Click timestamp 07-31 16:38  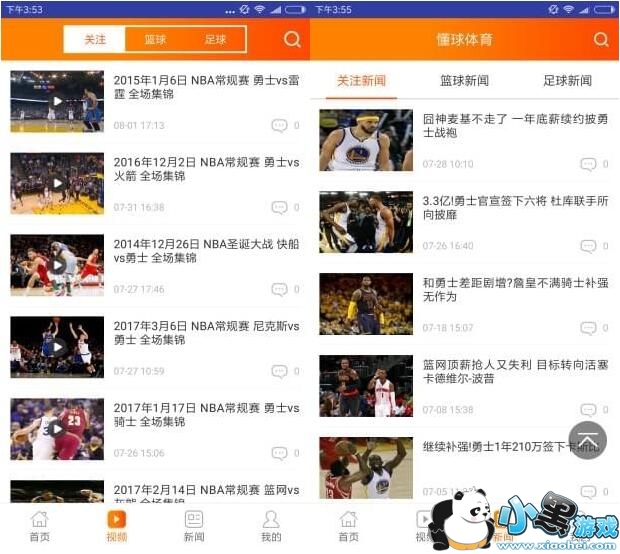(139, 207)
